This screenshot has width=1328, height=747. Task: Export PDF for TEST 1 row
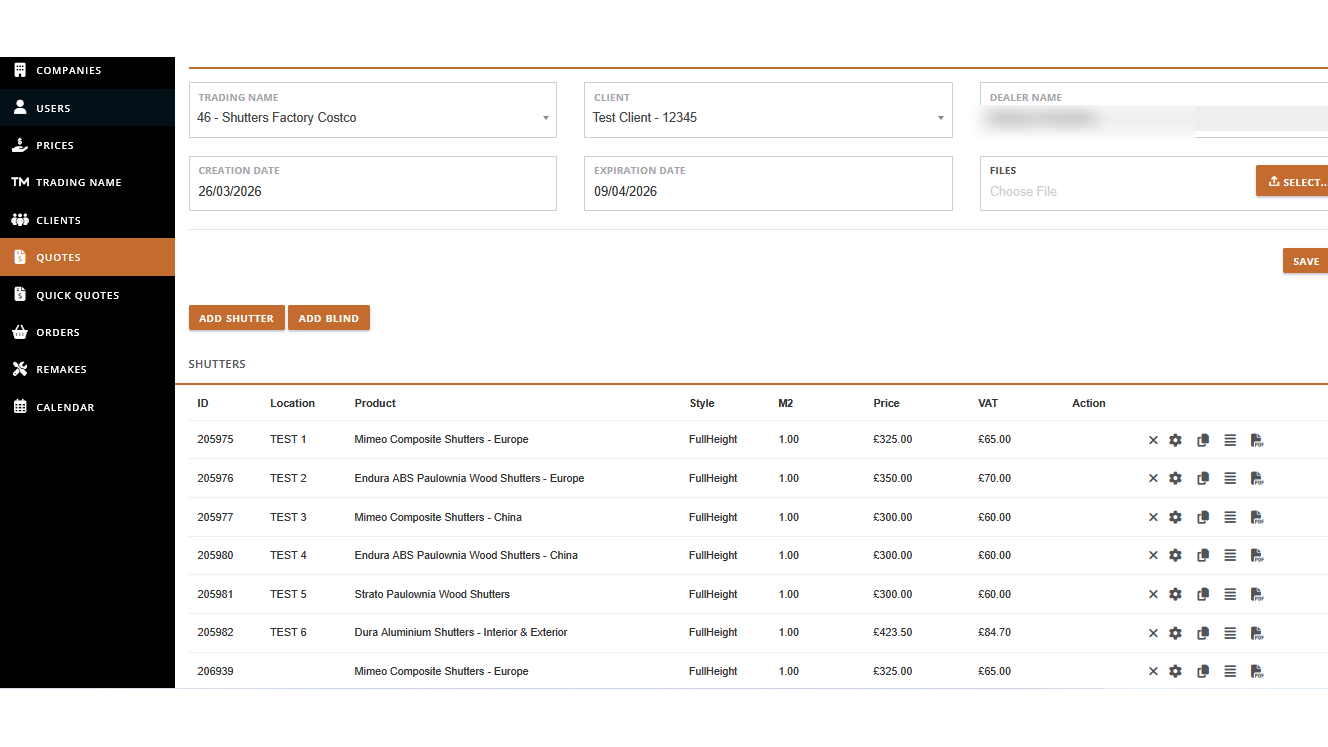coord(1257,440)
